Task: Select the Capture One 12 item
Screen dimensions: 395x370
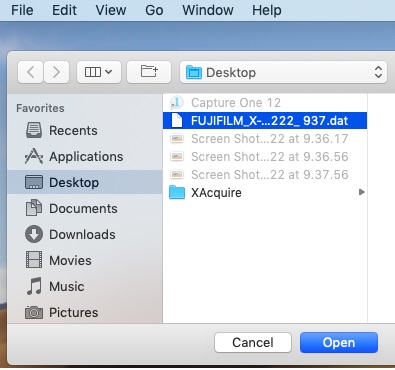Action: [265, 103]
